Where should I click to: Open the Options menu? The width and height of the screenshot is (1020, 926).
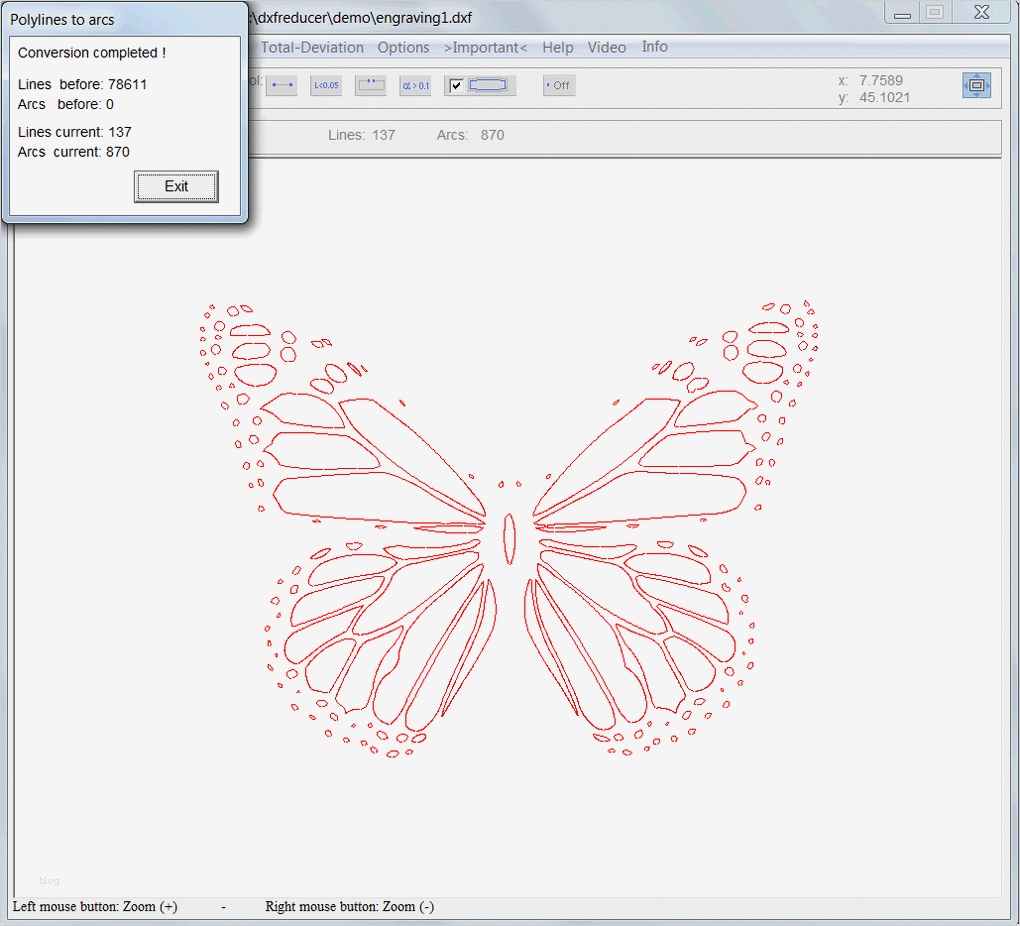click(x=403, y=48)
